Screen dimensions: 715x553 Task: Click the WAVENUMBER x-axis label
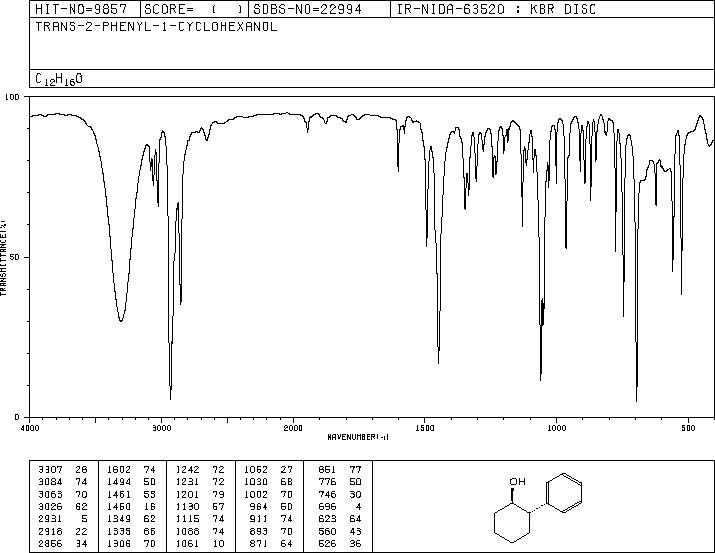click(358, 437)
